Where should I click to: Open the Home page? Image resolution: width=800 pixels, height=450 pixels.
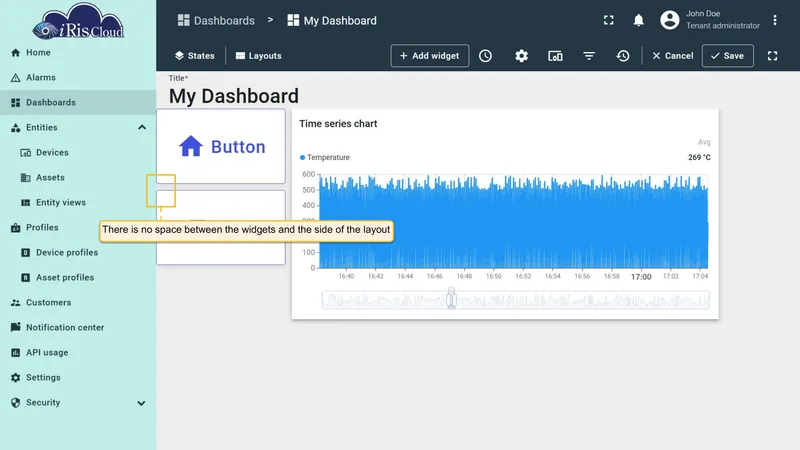(78, 53)
